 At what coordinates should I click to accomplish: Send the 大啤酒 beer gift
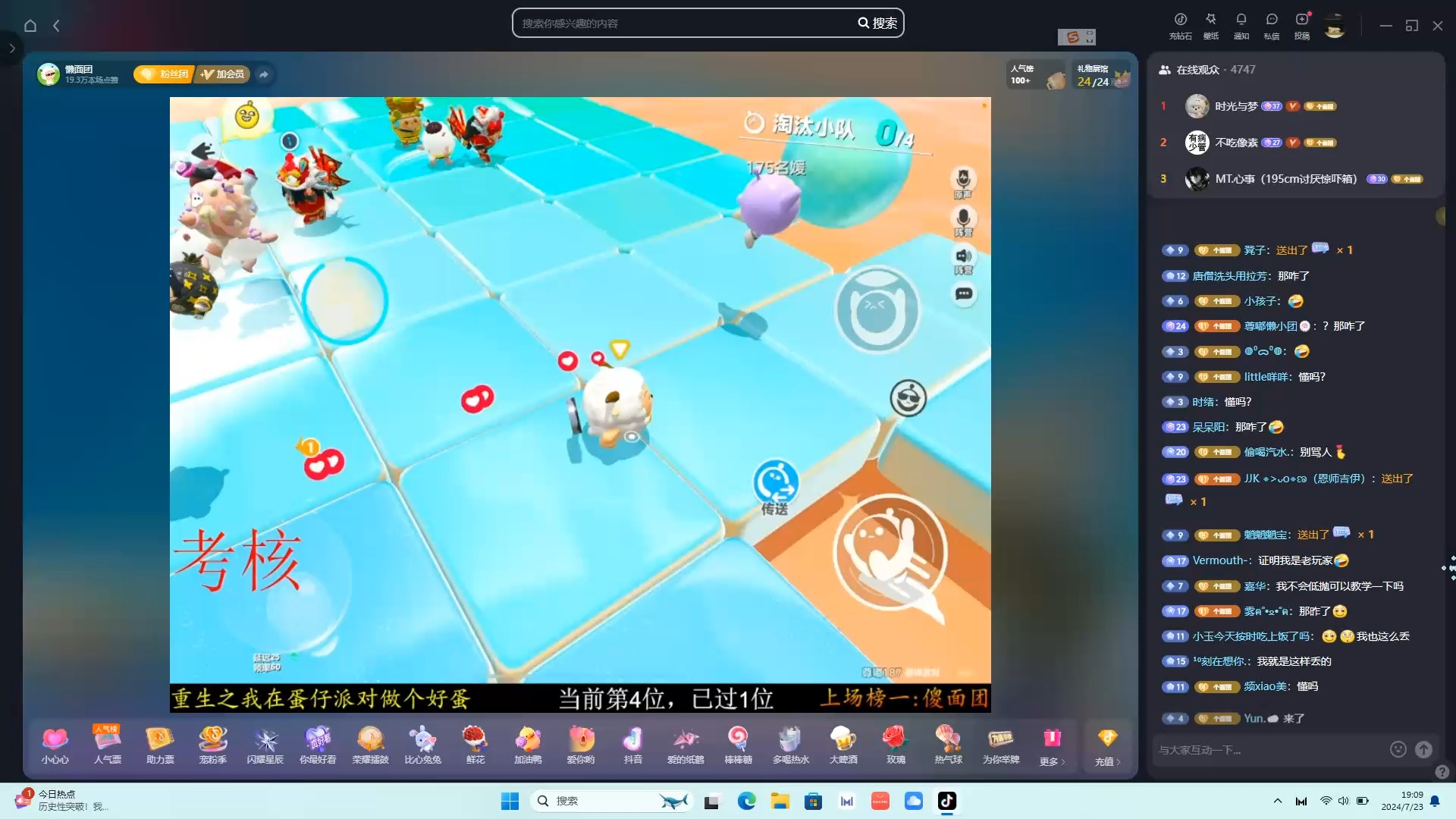[843, 745]
